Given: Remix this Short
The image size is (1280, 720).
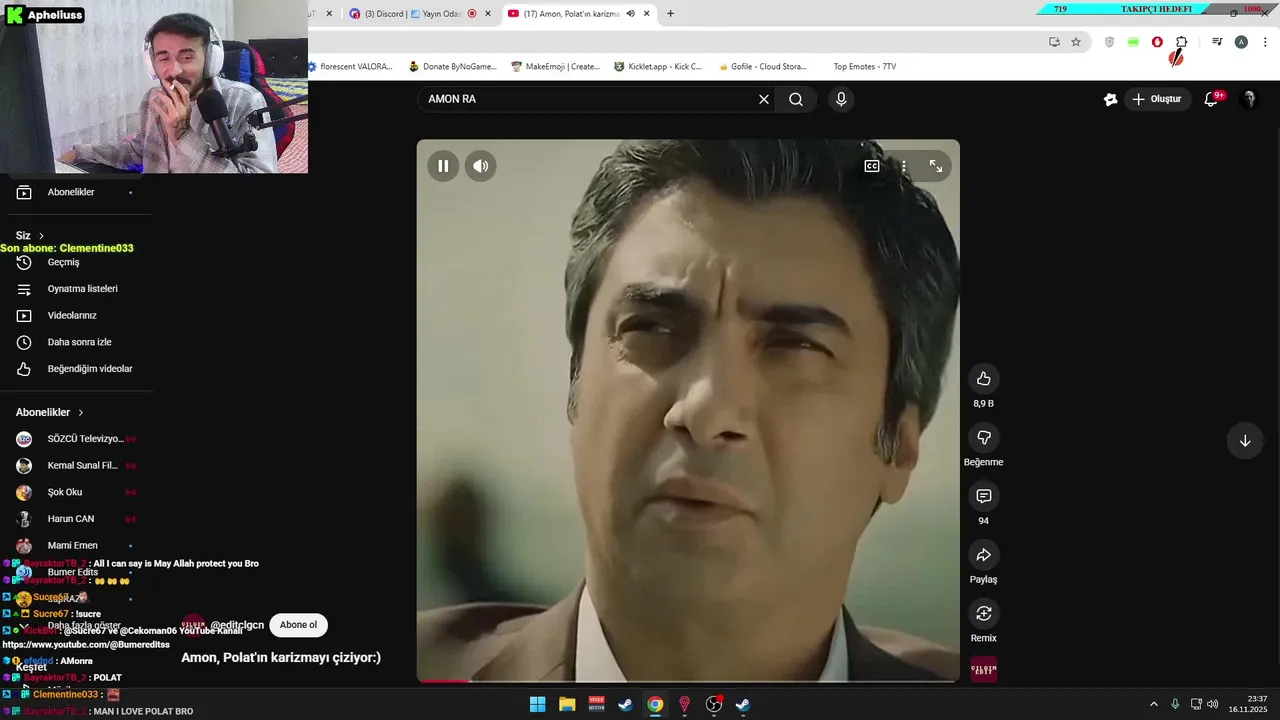Looking at the screenshot, I should pos(984,613).
